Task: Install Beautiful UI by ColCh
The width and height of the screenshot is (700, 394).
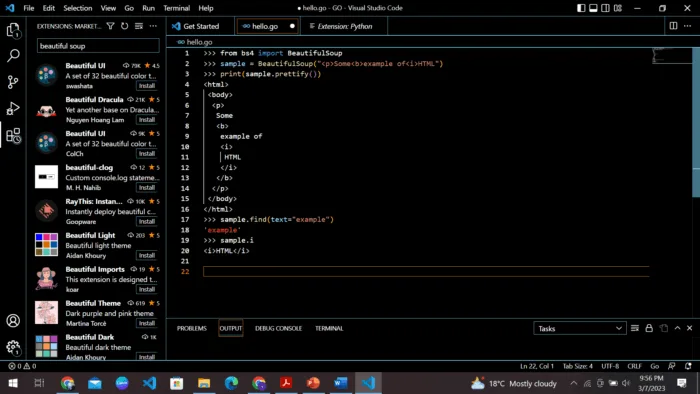Action: [146, 153]
